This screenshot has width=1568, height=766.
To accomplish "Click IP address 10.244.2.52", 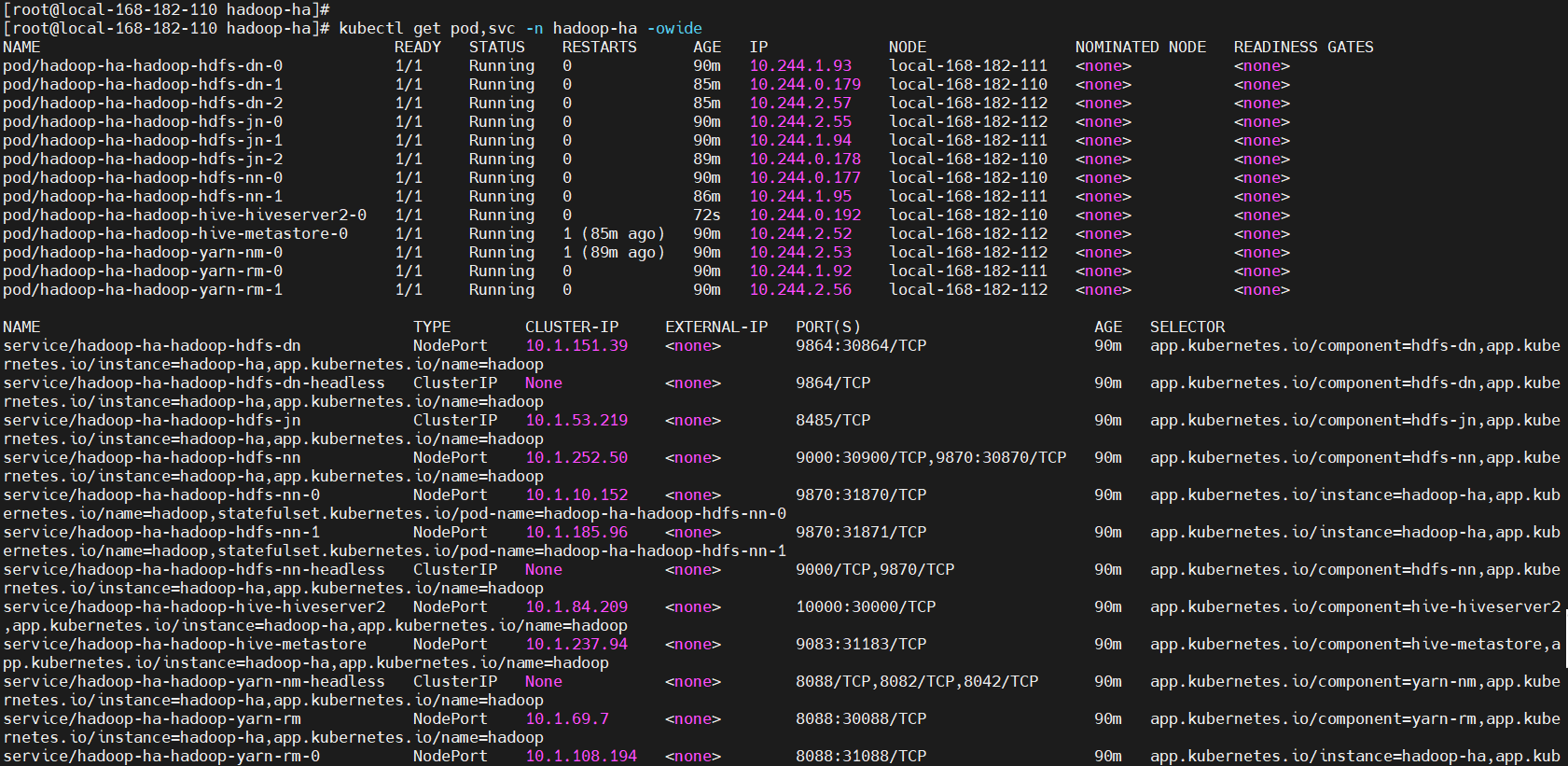I will click(800, 234).
